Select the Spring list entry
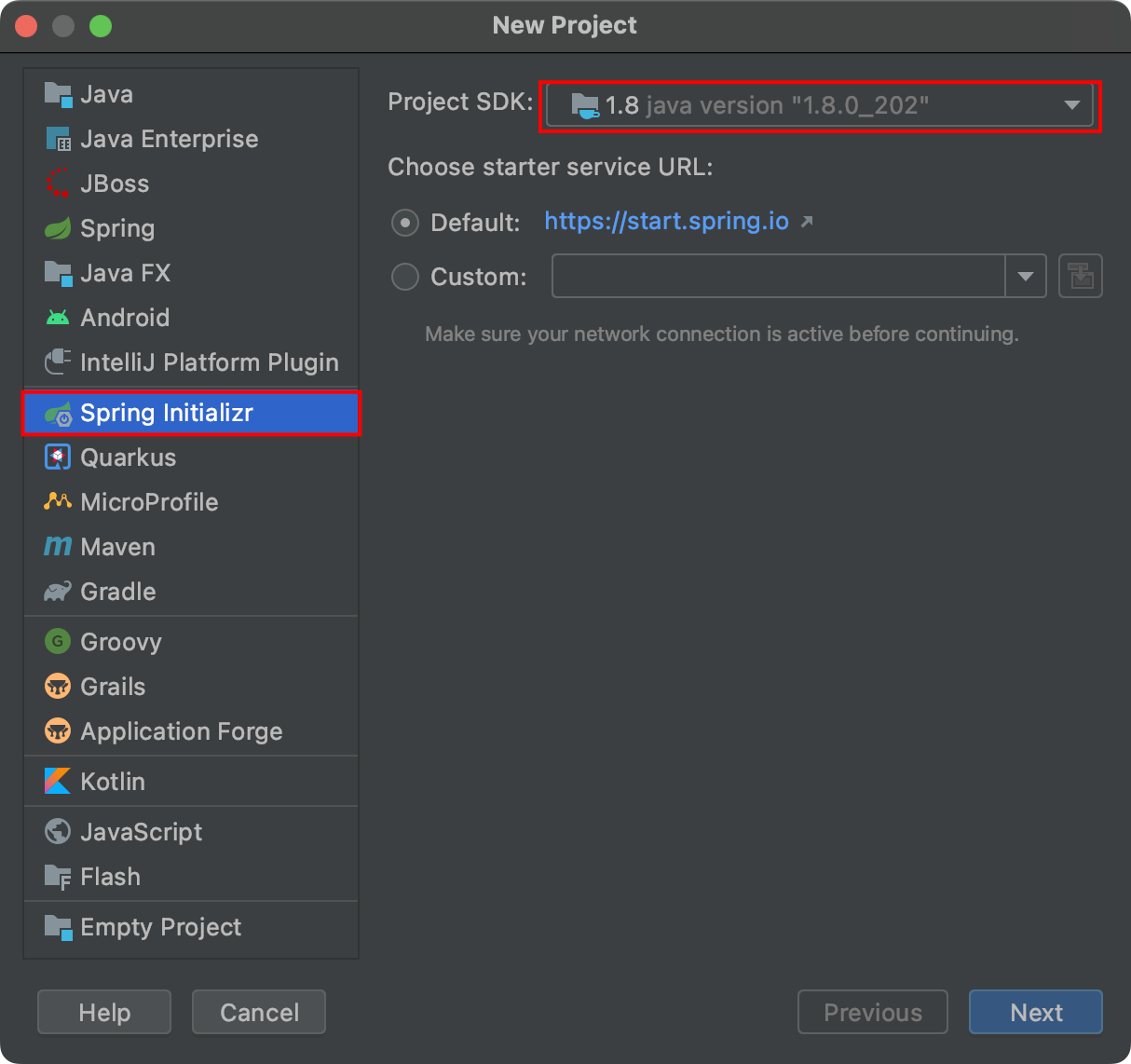This screenshot has width=1131, height=1064. tap(191, 228)
